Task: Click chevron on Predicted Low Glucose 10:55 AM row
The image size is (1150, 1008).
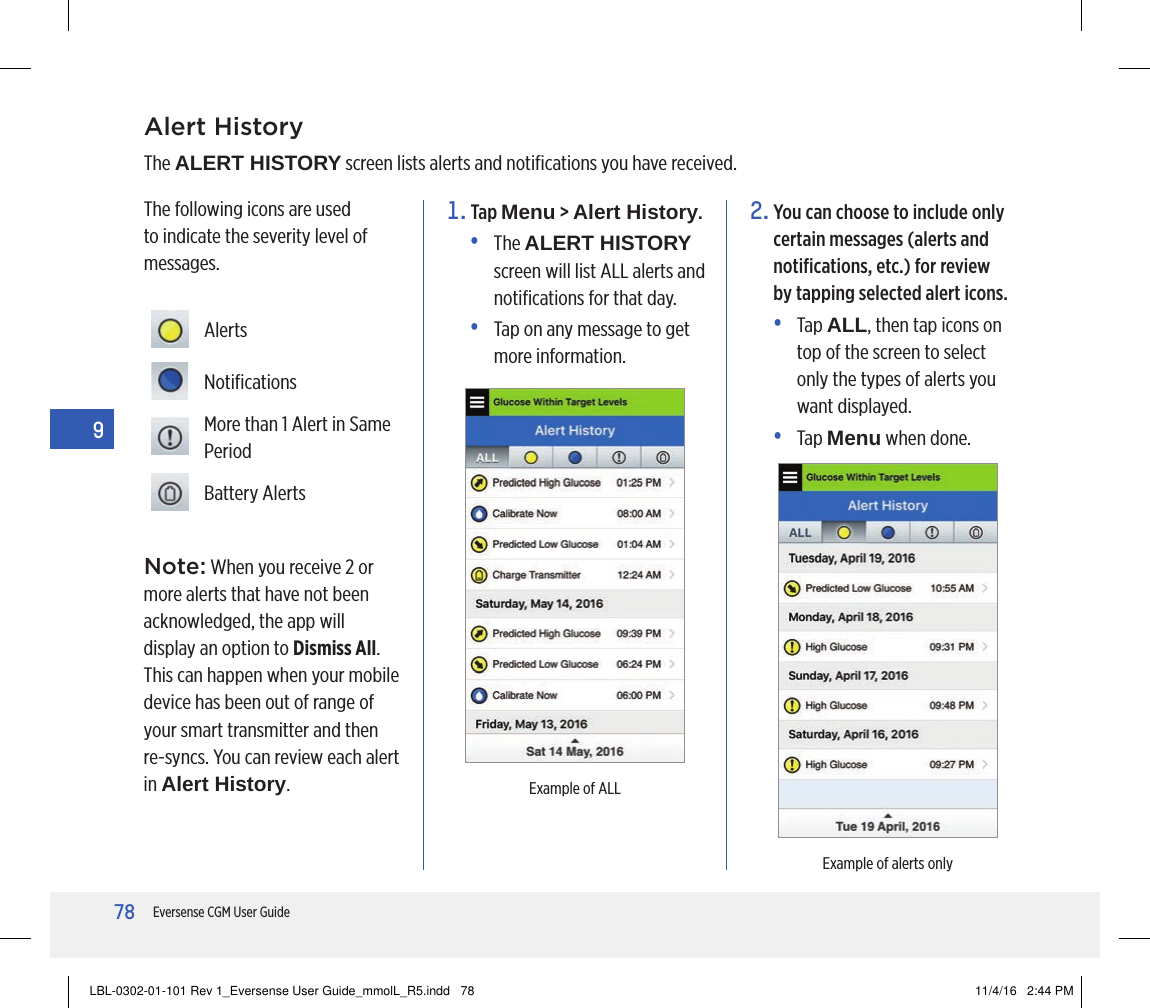Action: pos(985,588)
